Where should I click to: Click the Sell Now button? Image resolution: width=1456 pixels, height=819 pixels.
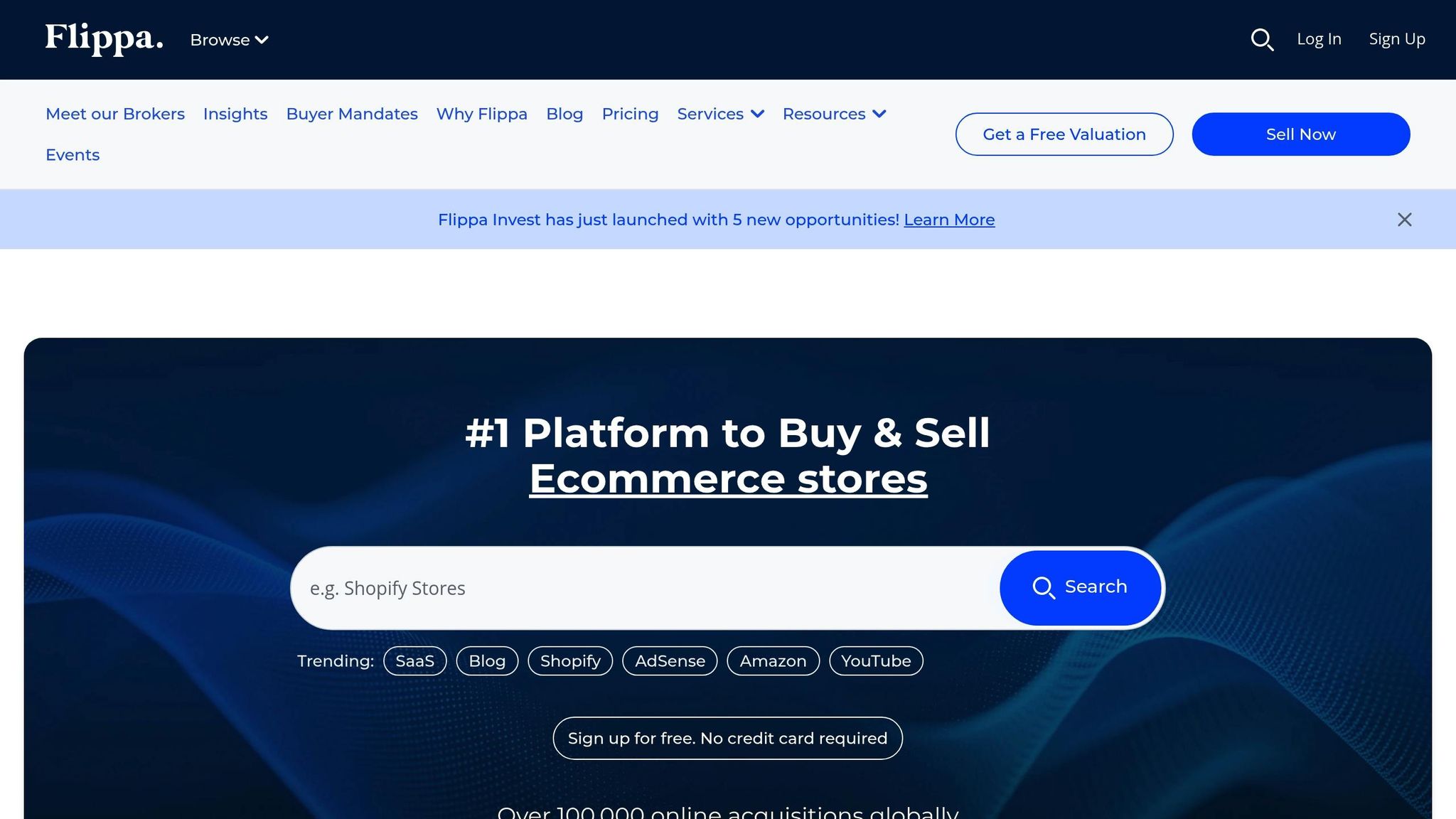point(1301,134)
